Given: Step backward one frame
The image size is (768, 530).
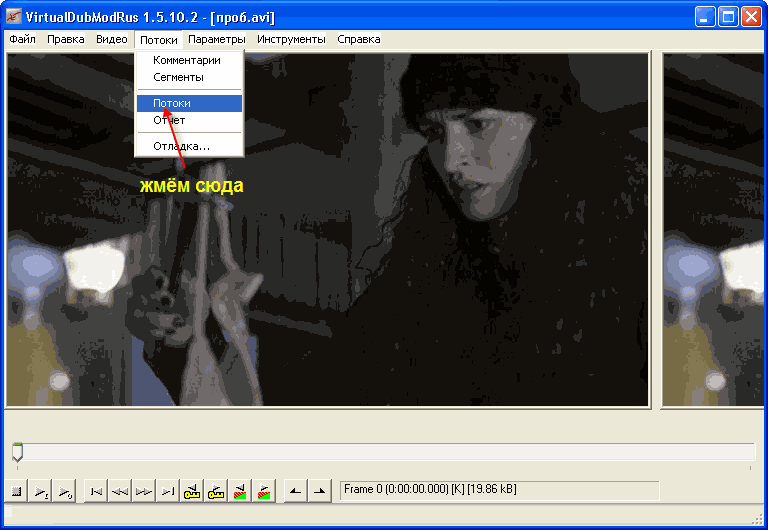Looking at the screenshot, I should 120,491.
